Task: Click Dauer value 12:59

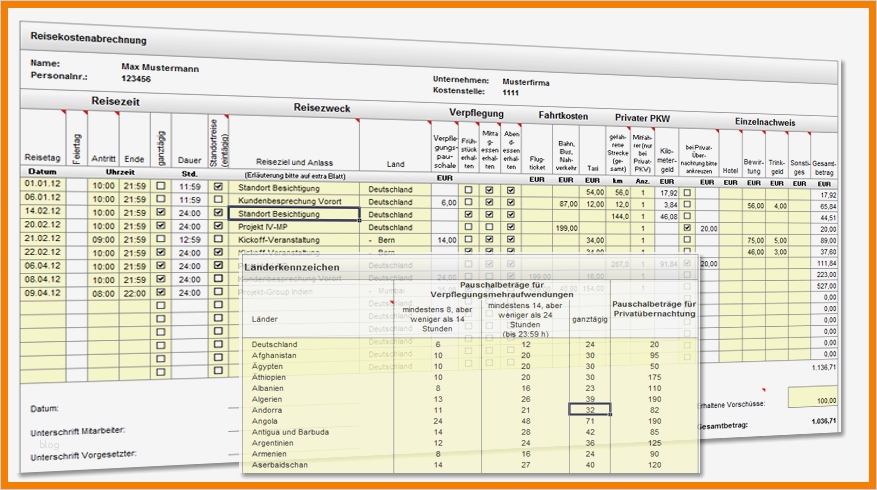Action: click(x=190, y=239)
